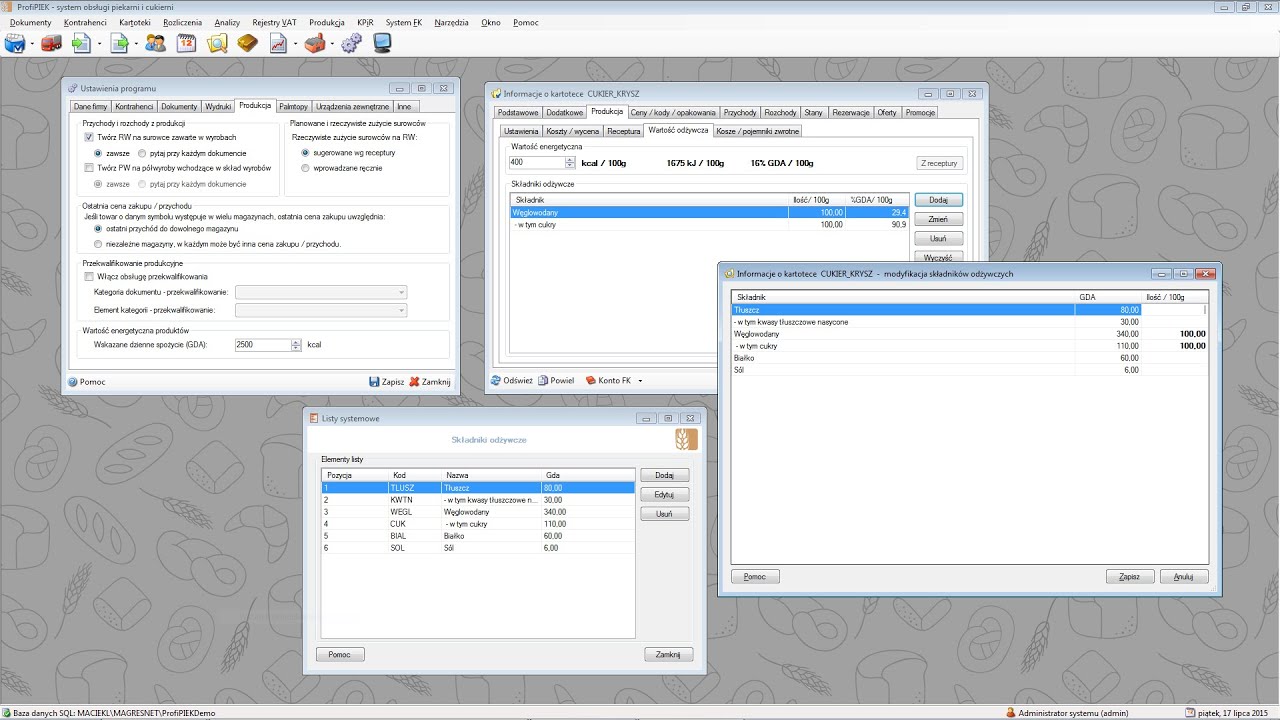Select 'pytaj przy każdym dokumencie' under Twórz RW
Image resolution: width=1280 pixels, height=720 pixels.
141,153
